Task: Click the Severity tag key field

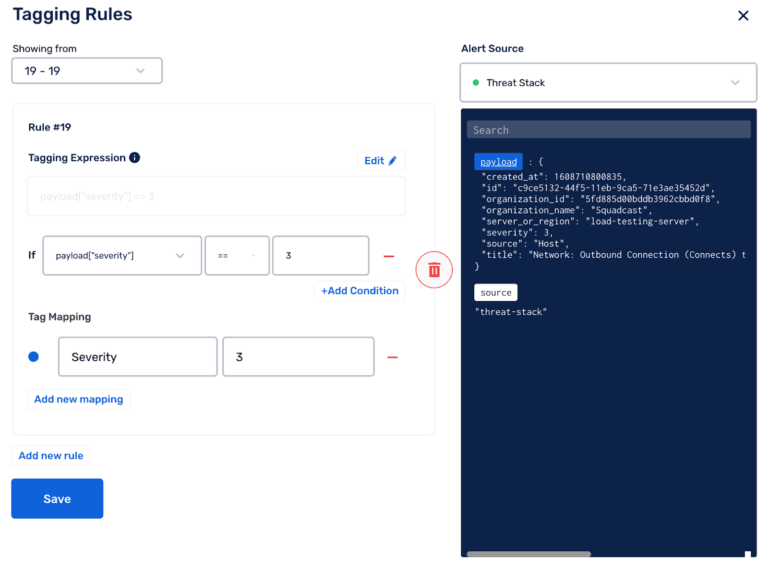Action: (x=137, y=357)
